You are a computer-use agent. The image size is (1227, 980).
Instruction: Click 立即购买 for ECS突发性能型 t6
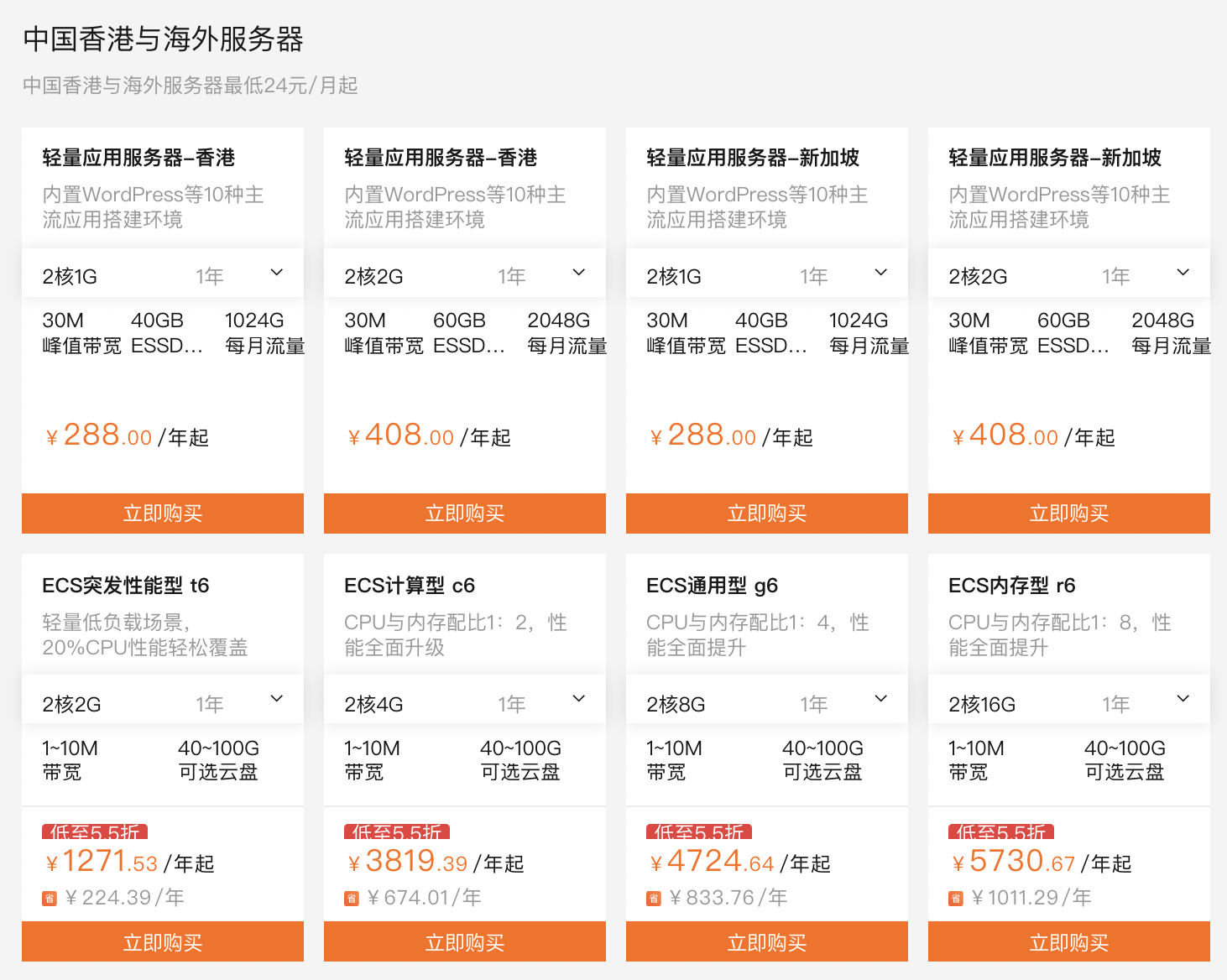tap(162, 941)
